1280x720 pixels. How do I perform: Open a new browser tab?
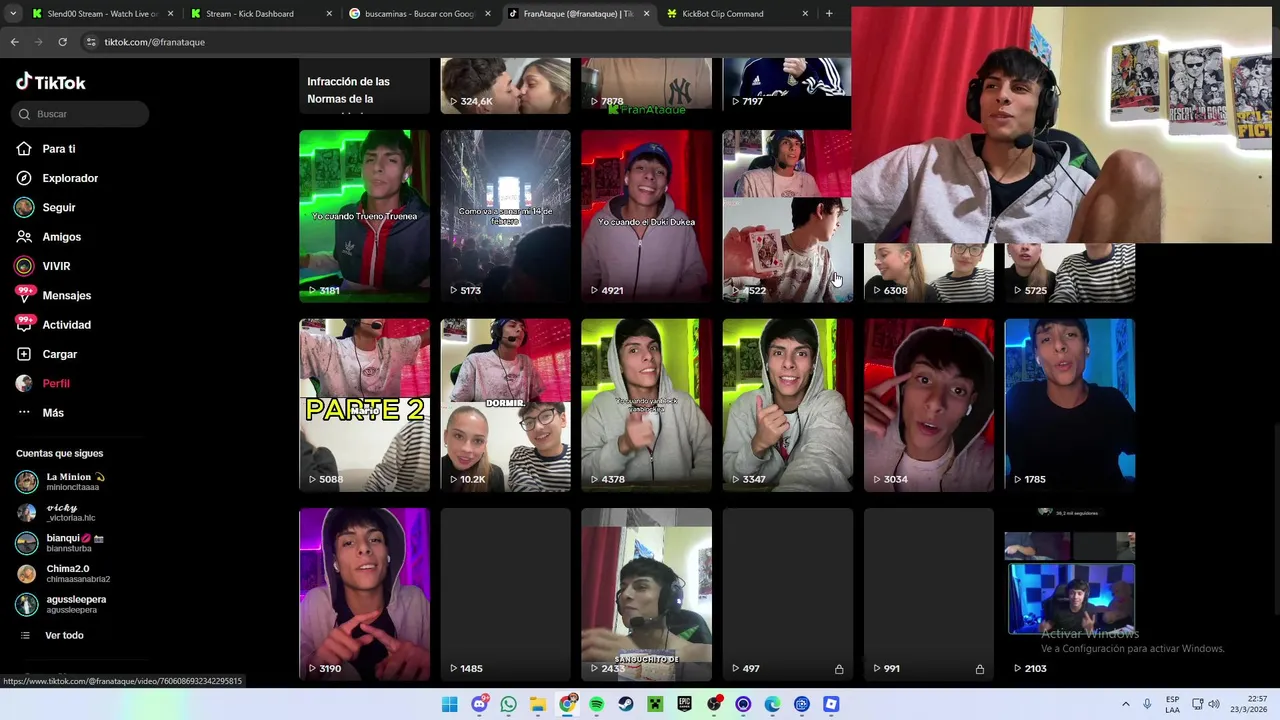[829, 14]
